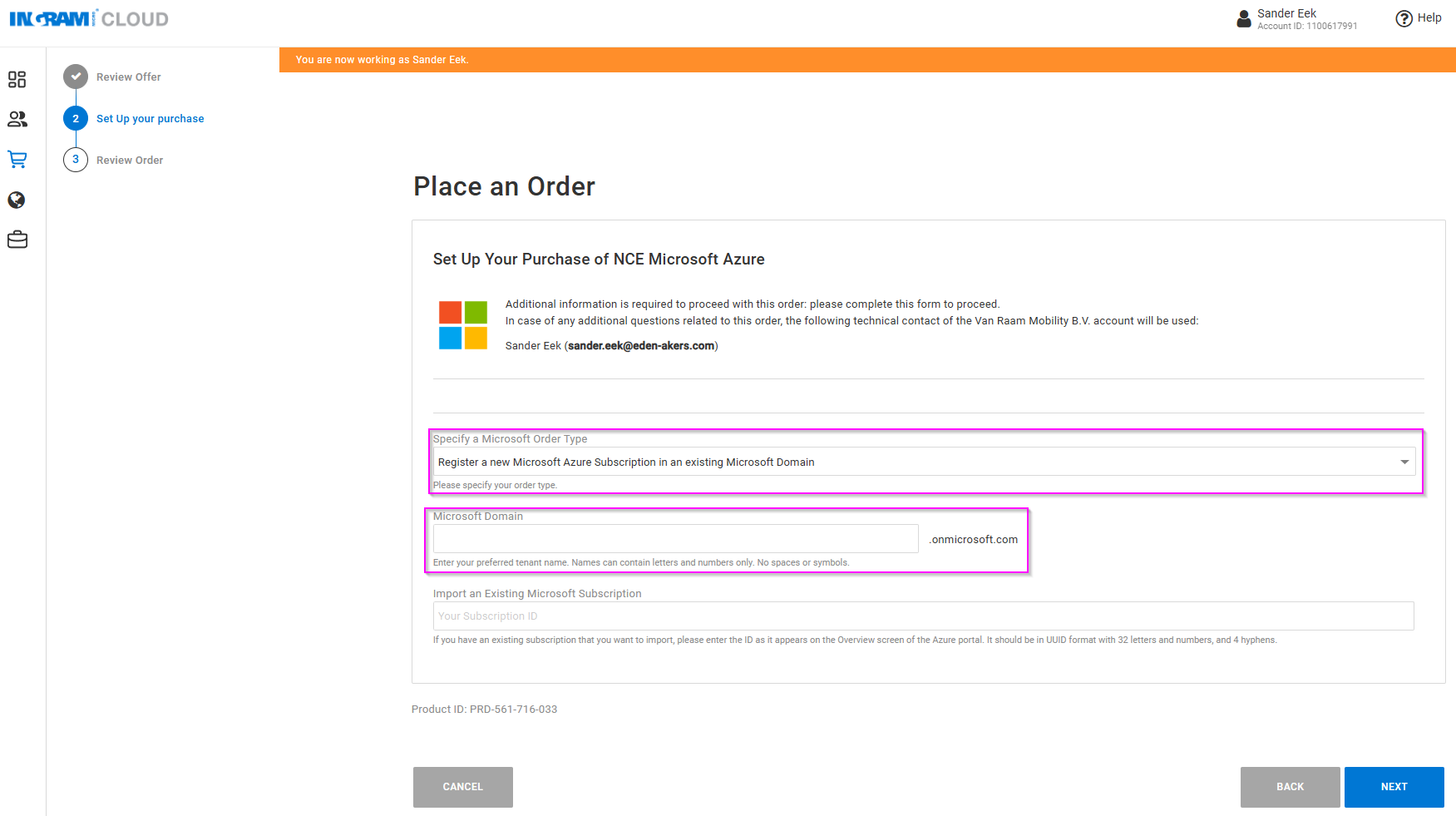This screenshot has height=816, width=1456.
Task: Click the Microsoft Domain field label
Action: 478,517
